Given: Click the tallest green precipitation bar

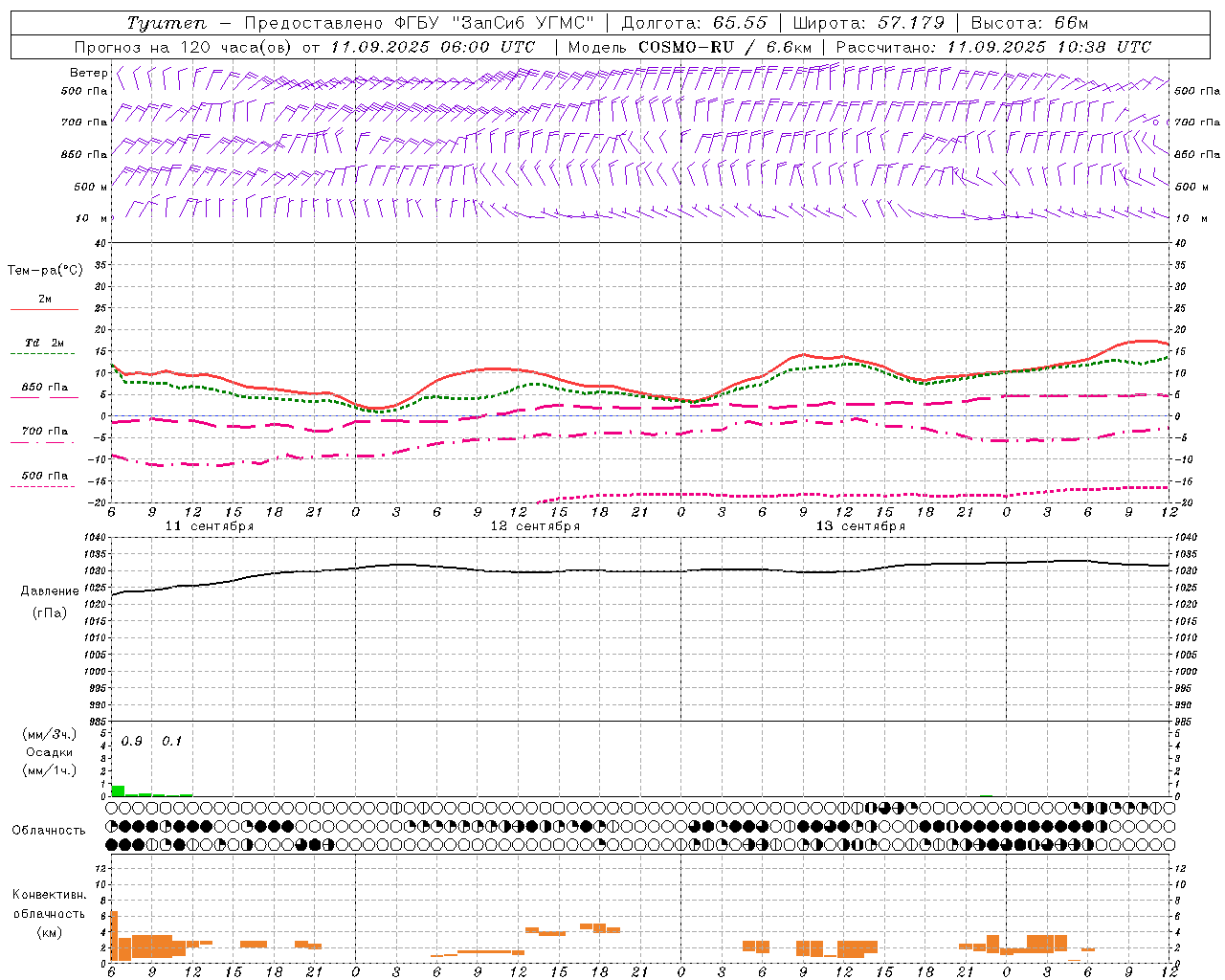Looking at the screenshot, I should [x=119, y=791].
